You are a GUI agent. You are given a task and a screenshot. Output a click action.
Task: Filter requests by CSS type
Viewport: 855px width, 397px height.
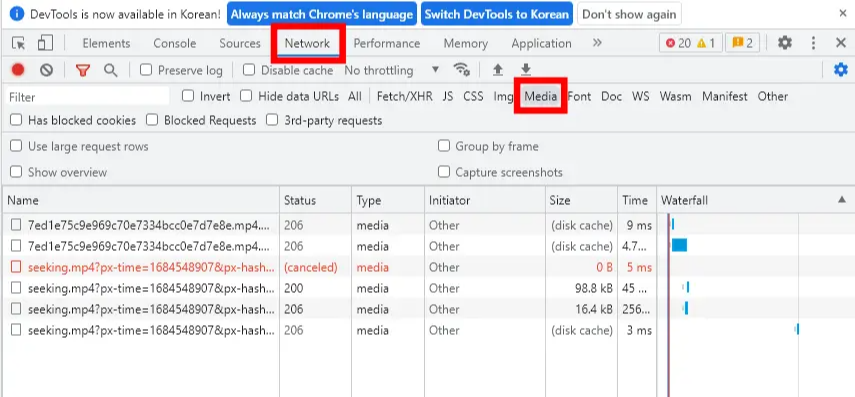[473, 97]
